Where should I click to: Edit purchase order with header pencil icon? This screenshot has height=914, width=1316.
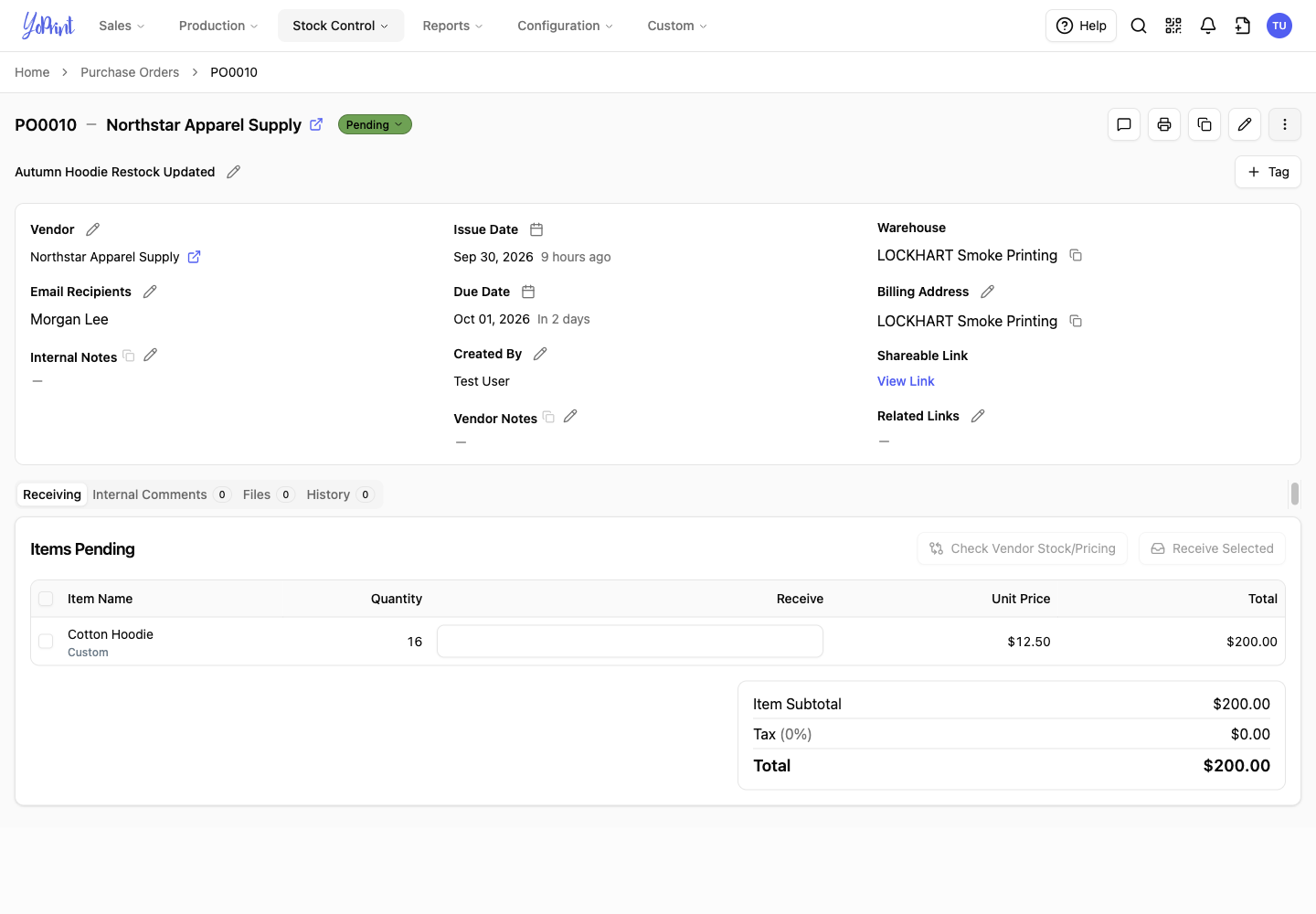point(1245,124)
